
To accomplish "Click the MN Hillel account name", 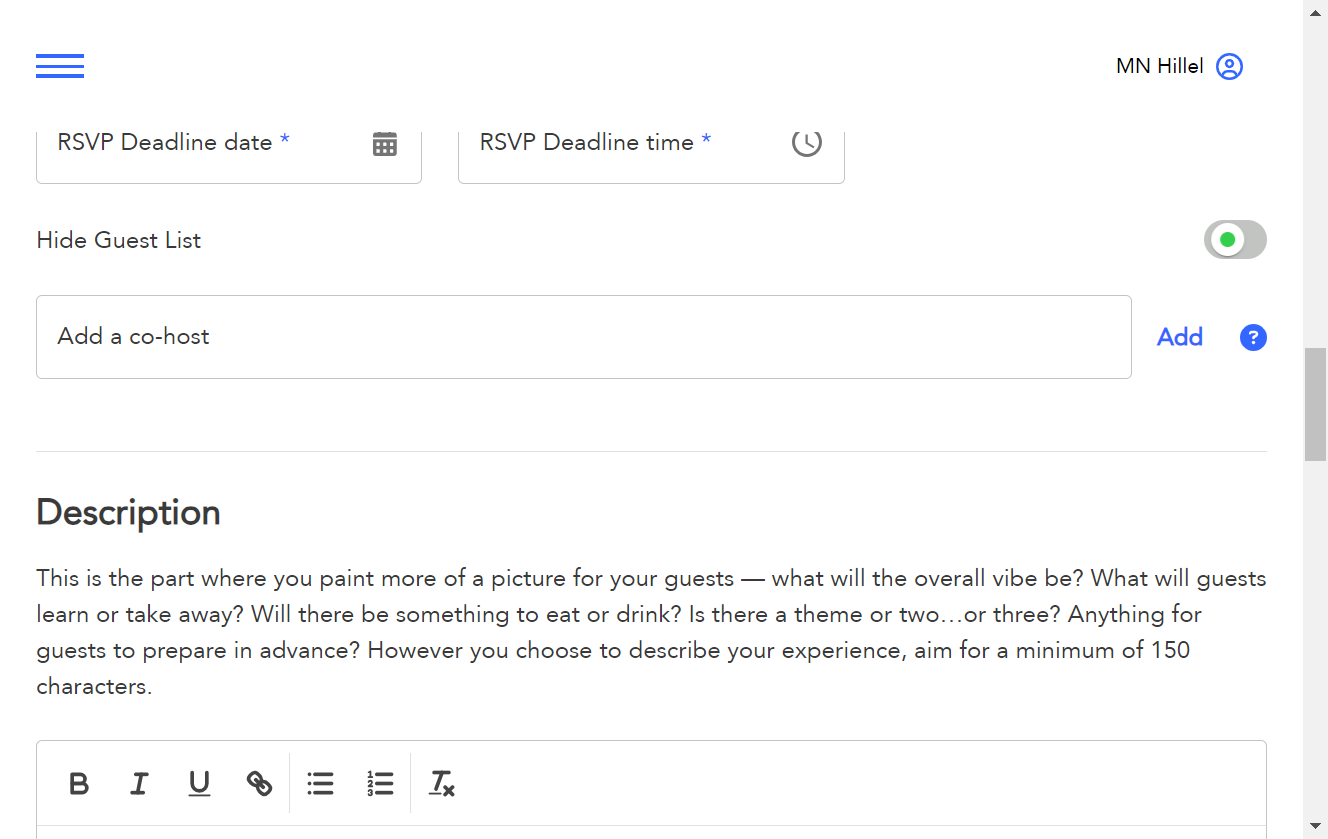I will [1160, 66].
